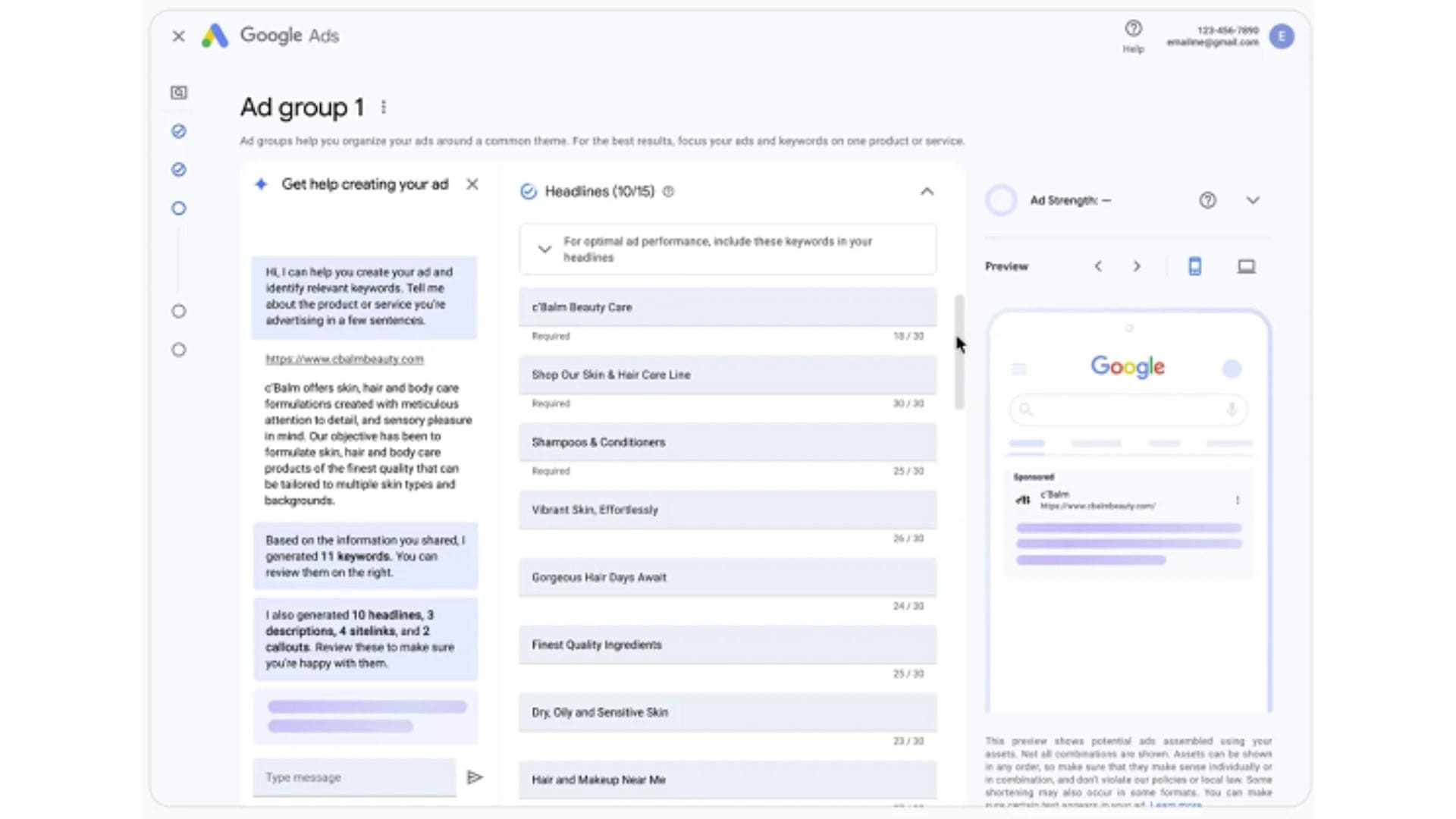Switch preview to desktop laptop icon

tap(1246, 266)
